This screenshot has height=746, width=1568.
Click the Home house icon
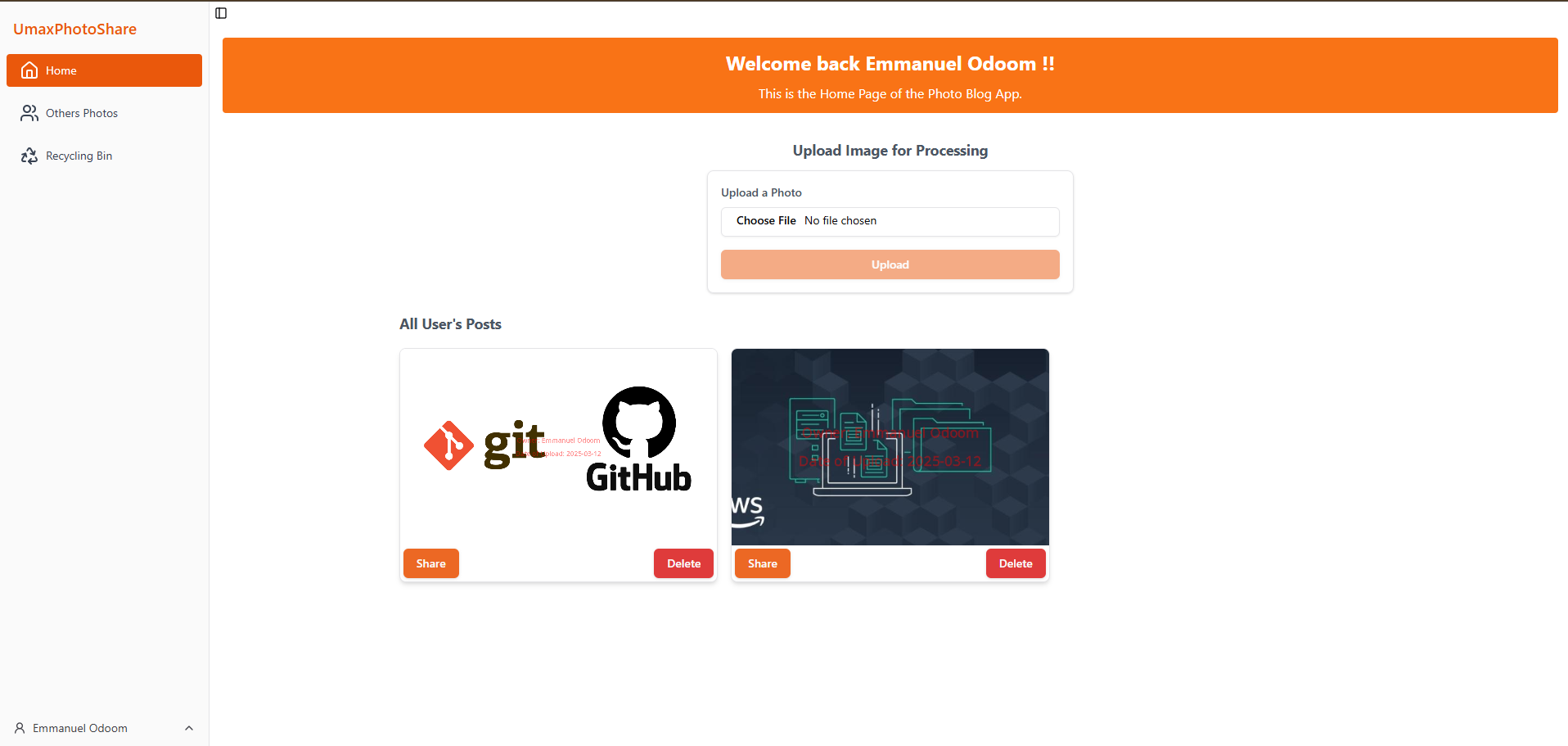coord(29,70)
